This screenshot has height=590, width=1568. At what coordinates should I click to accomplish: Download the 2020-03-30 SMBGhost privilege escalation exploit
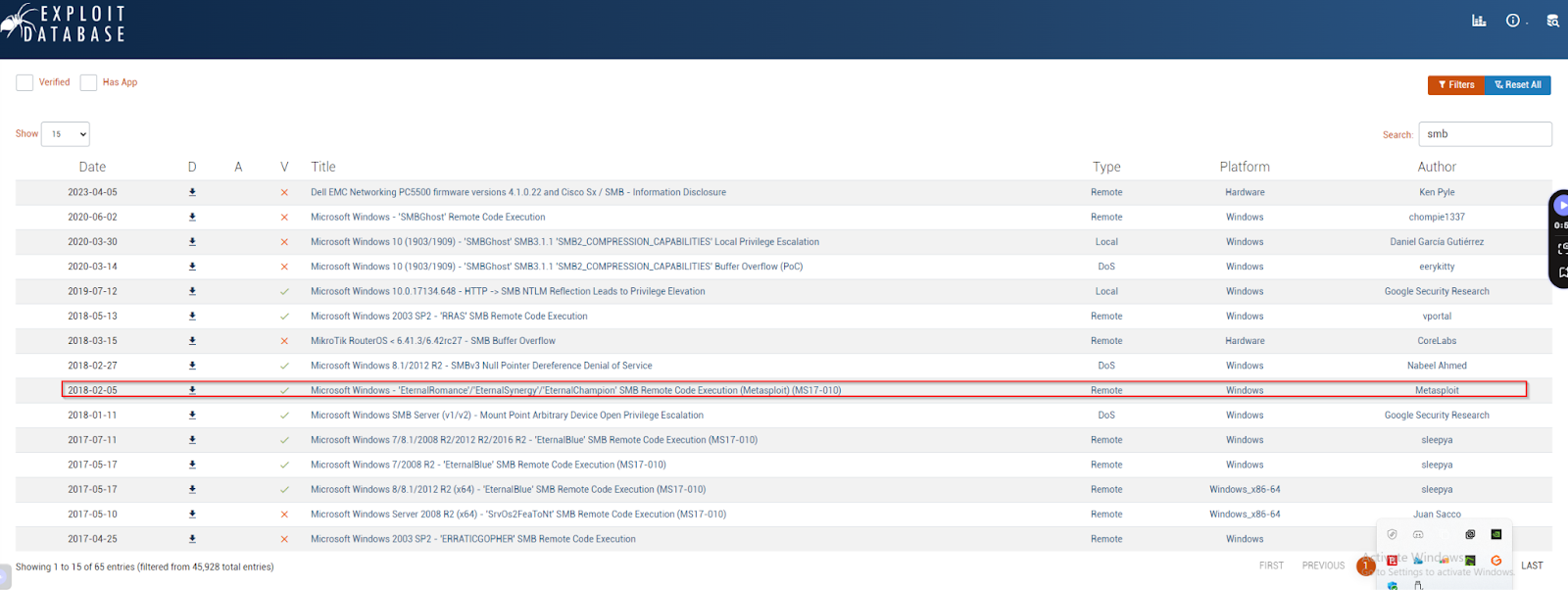192,241
